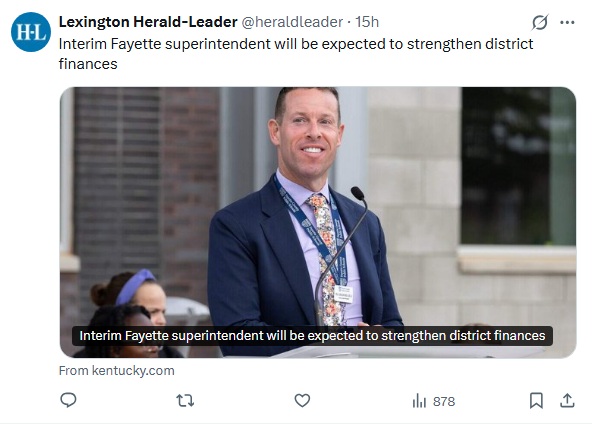Bookmark this Herald-Leader post
592x424 pixels.
tap(536, 400)
